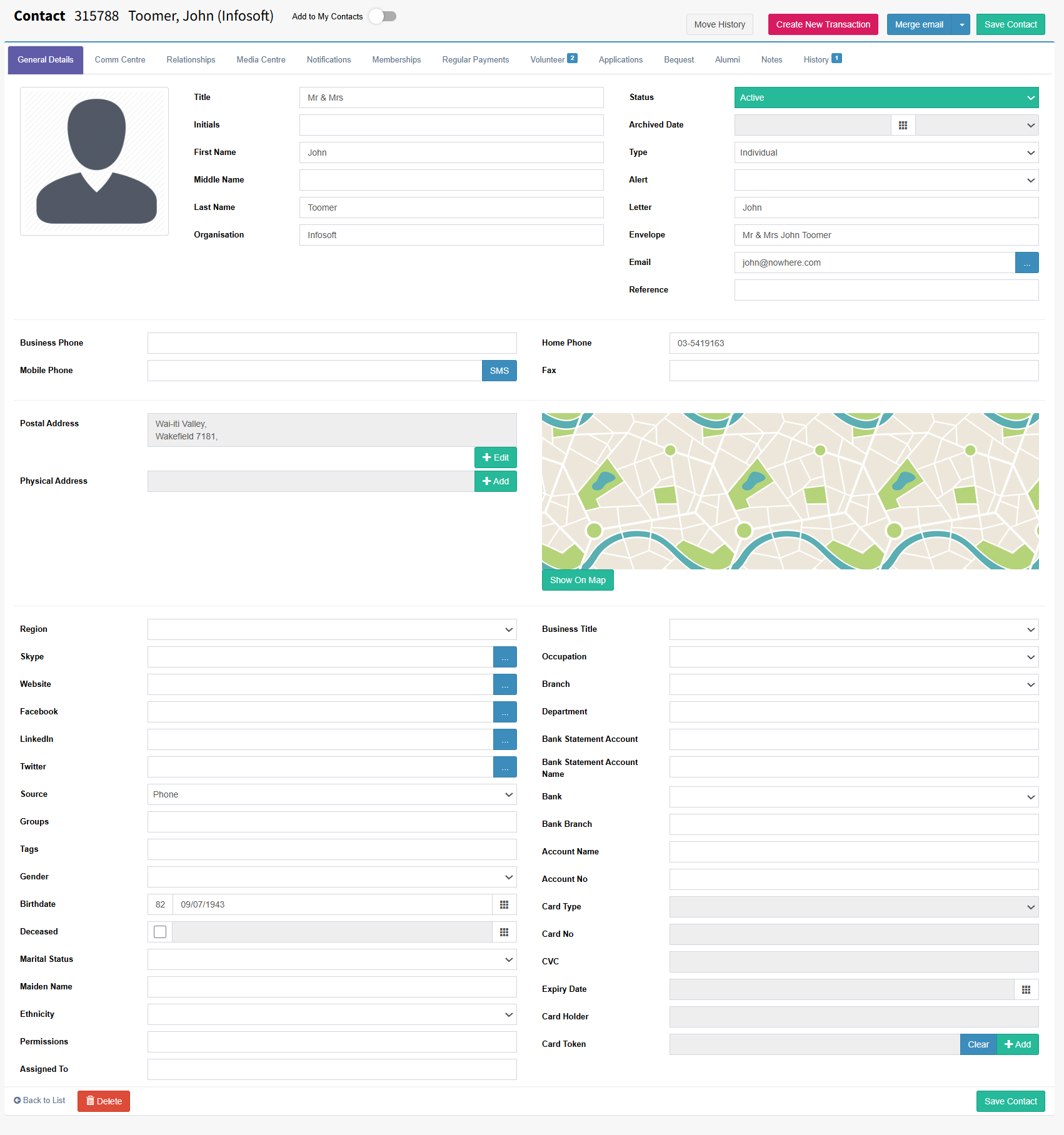
Task: Open the Marital Status dropdown
Action: click(x=332, y=959)
